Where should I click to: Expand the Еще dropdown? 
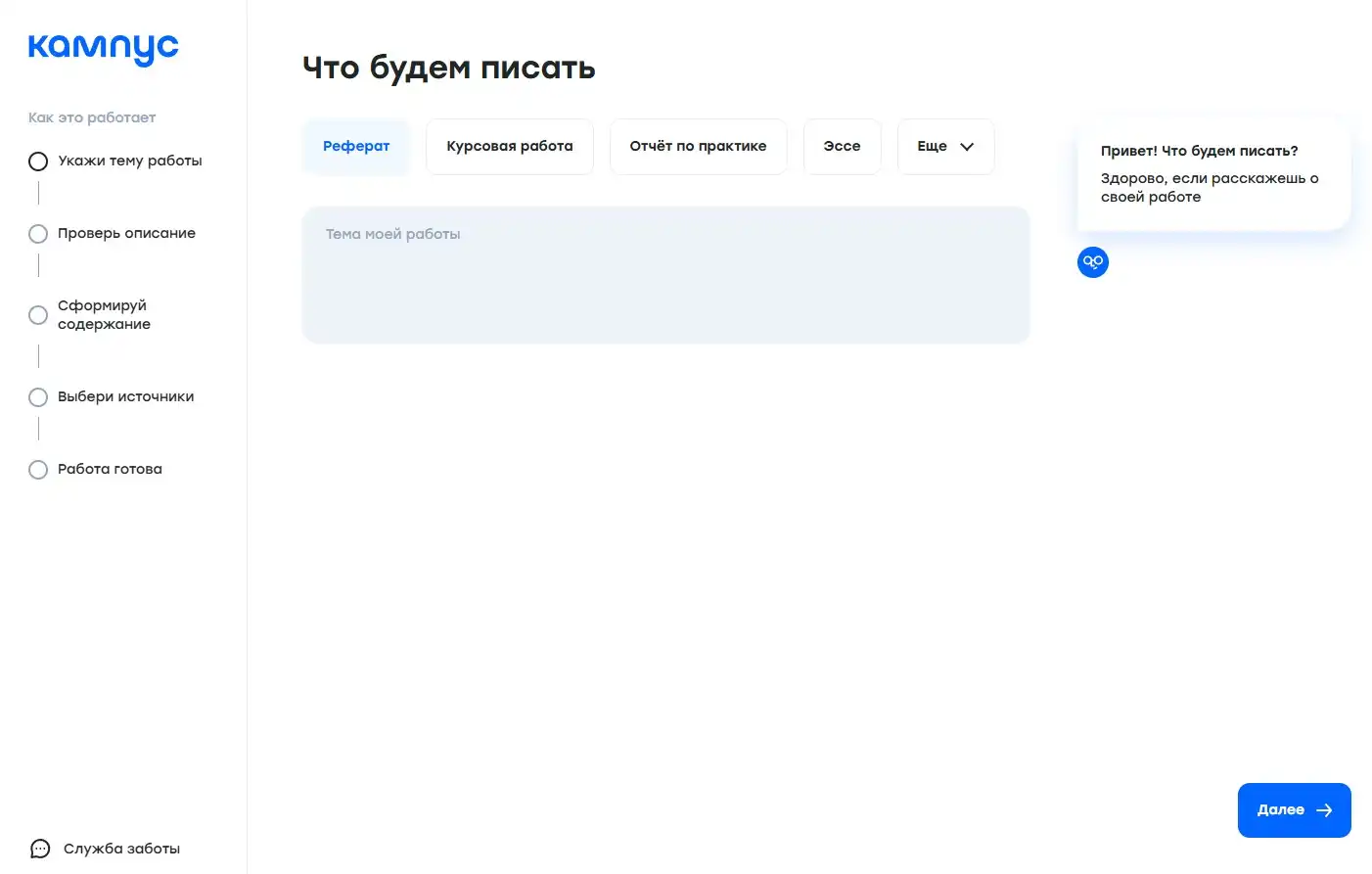pyautogui.click(x=945, y=147)
